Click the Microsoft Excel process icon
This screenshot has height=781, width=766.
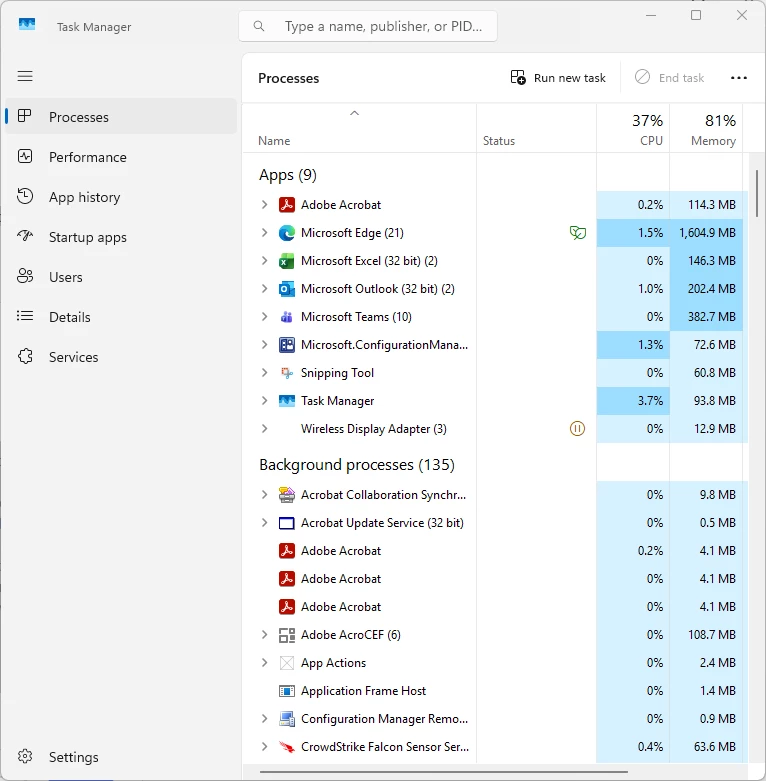[x=286, y=260]
